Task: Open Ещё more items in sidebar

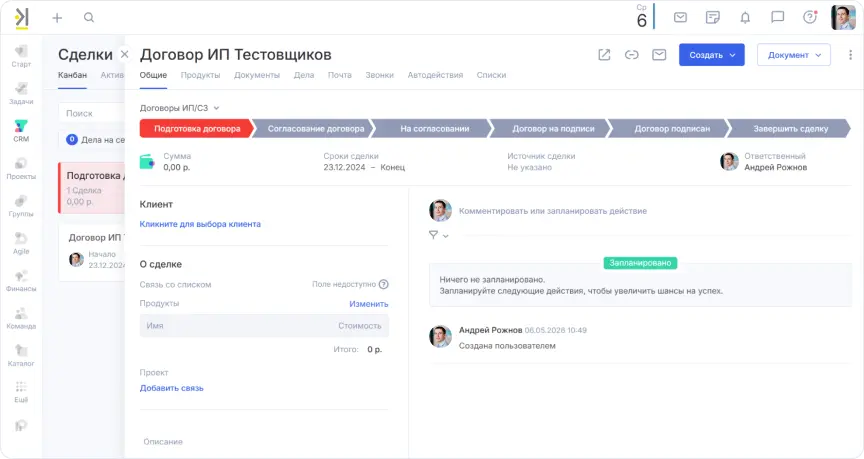Action: point(21,392)
